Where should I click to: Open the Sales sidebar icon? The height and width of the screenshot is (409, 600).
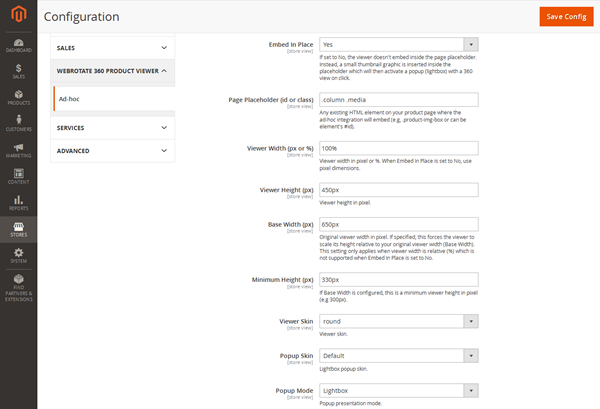coord(18,70)
